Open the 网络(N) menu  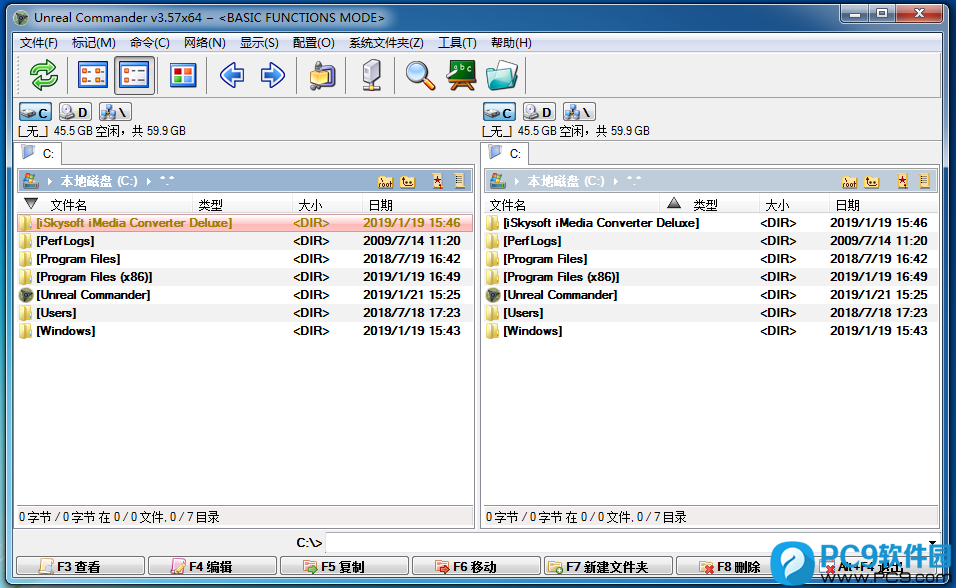[x=205, y=43]
